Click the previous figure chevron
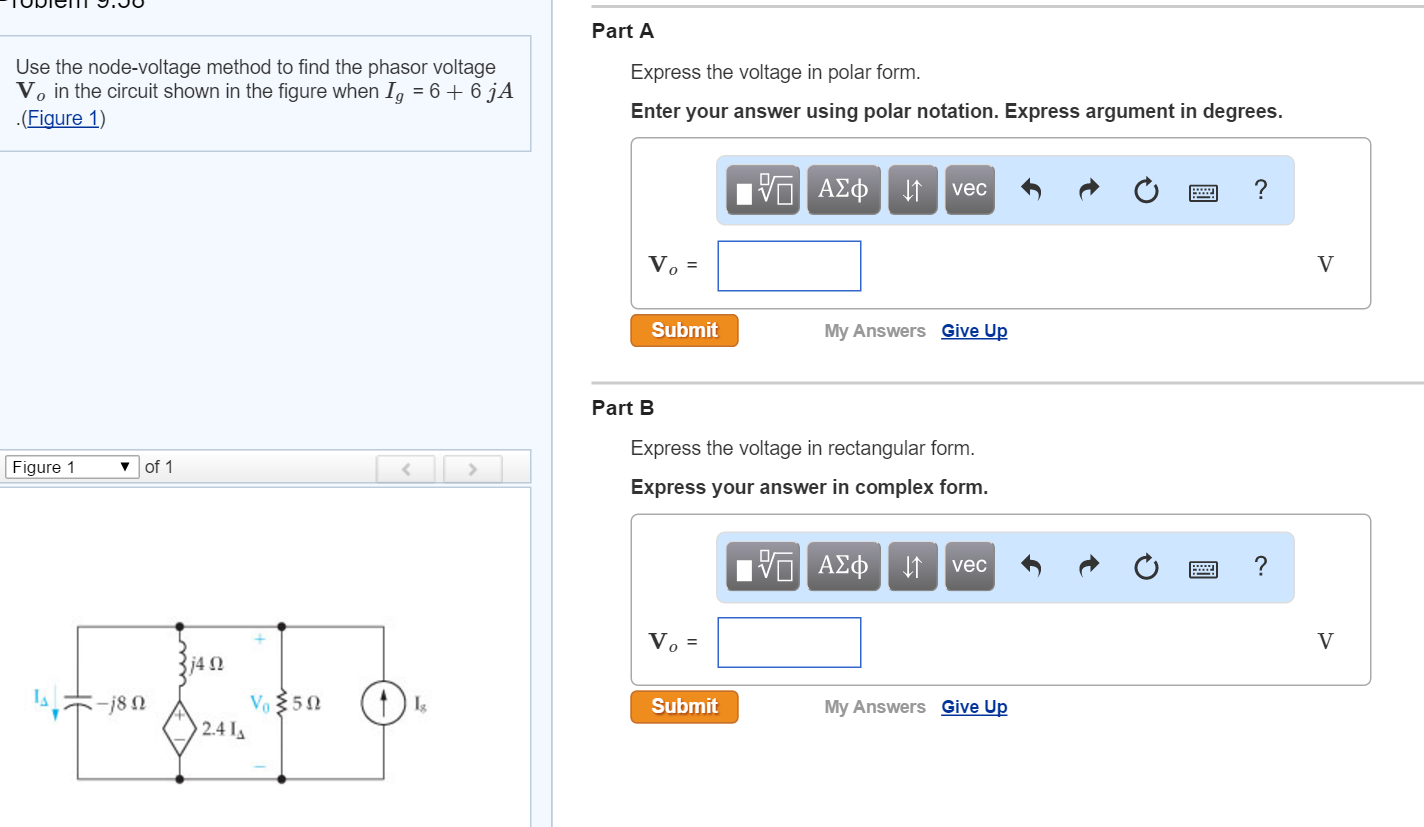Viewport: 1424px width, 827px height. pos(405,467)
